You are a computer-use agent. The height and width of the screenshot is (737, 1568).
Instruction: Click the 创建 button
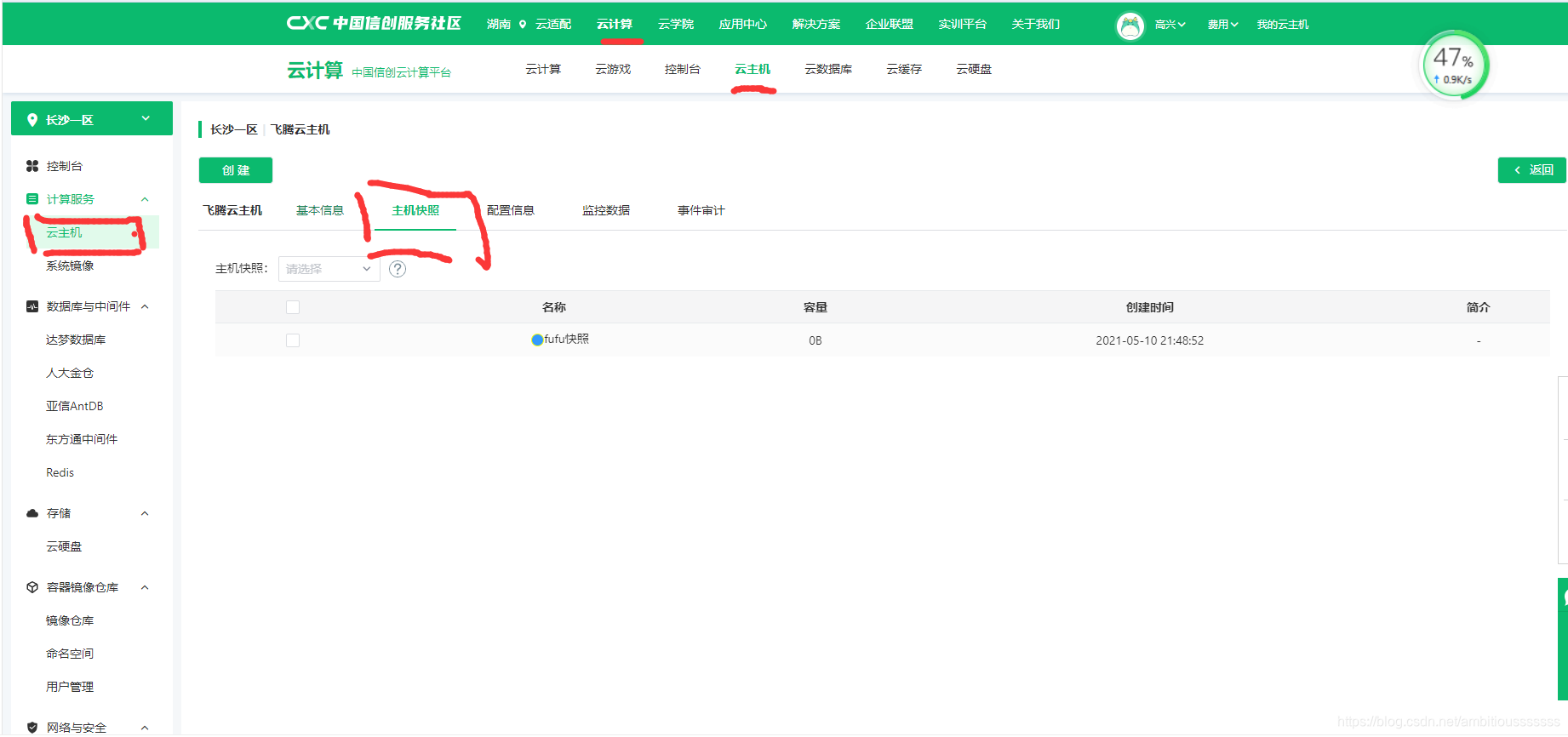point(236,170)
